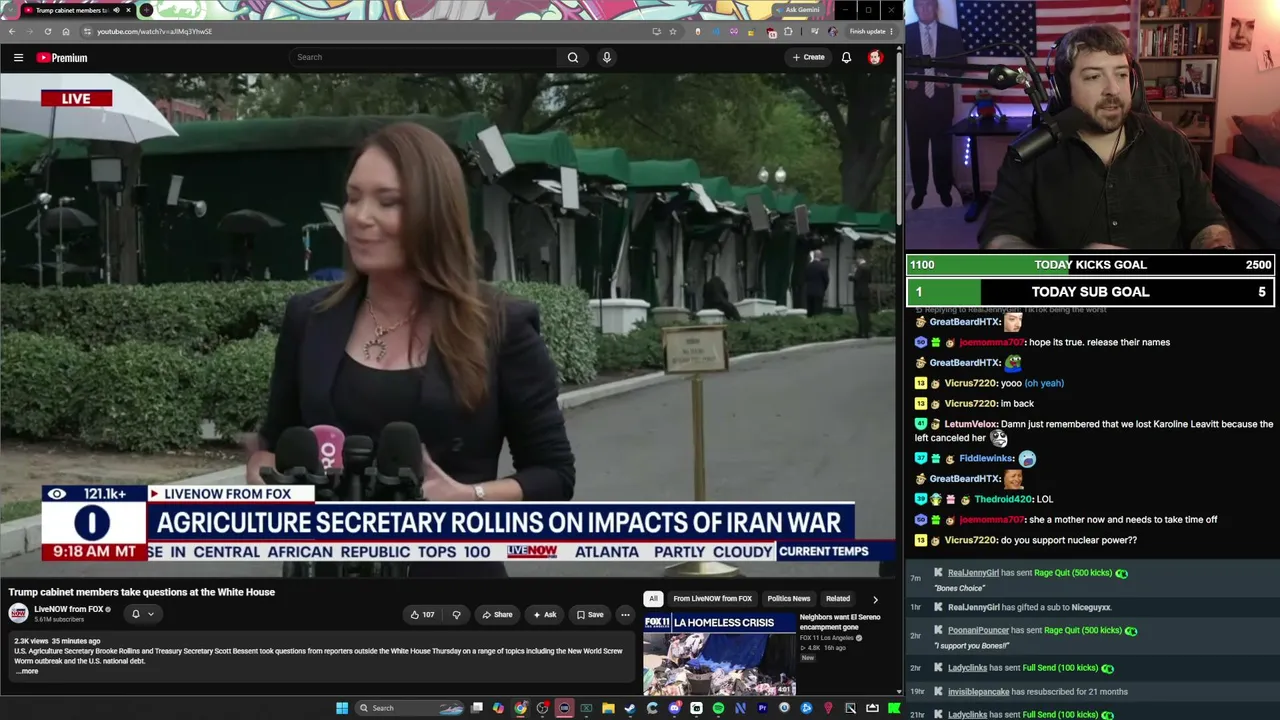Dislike the video with thumbs down
Screen dimensions: 1280x720
point(456,614)
